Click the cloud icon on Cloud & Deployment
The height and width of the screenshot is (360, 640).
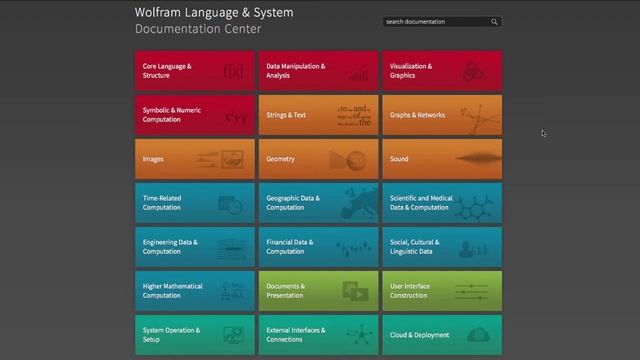[x=478, y=335]
